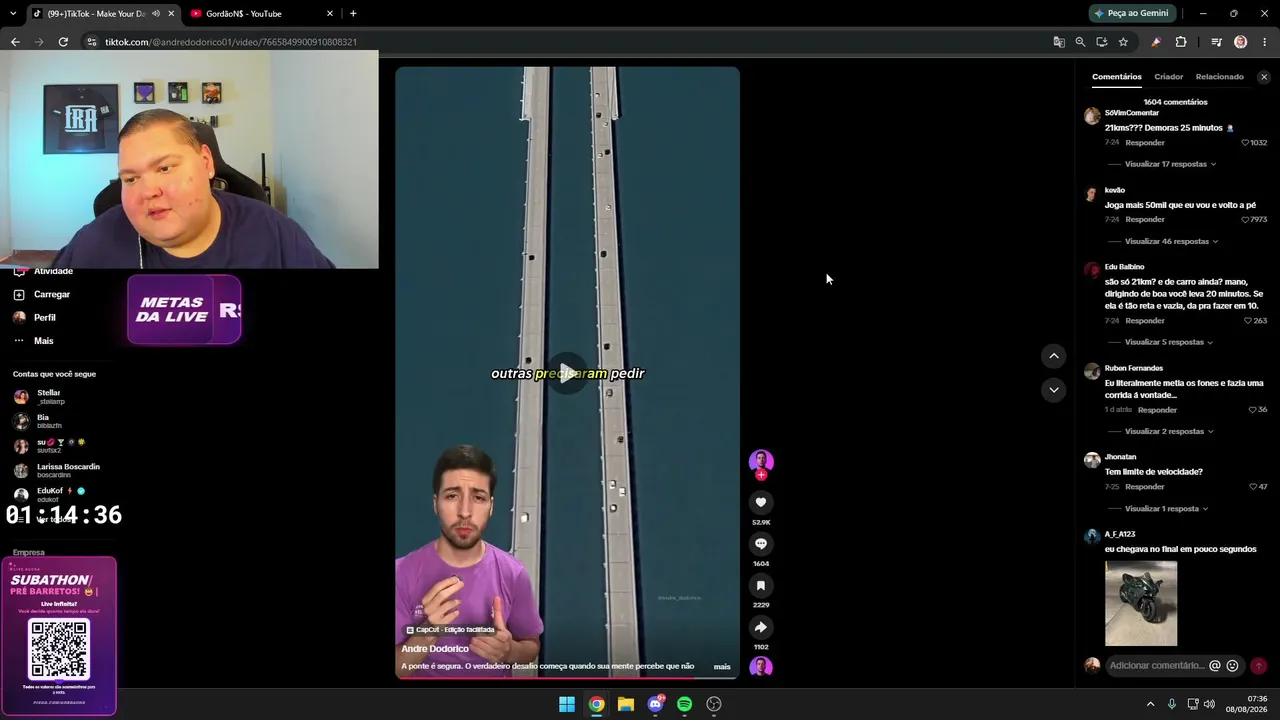The image size is (1280, 720).
Task: Focus the 'Adicionar comentário' input field
Action: (x=1157, y=666)
